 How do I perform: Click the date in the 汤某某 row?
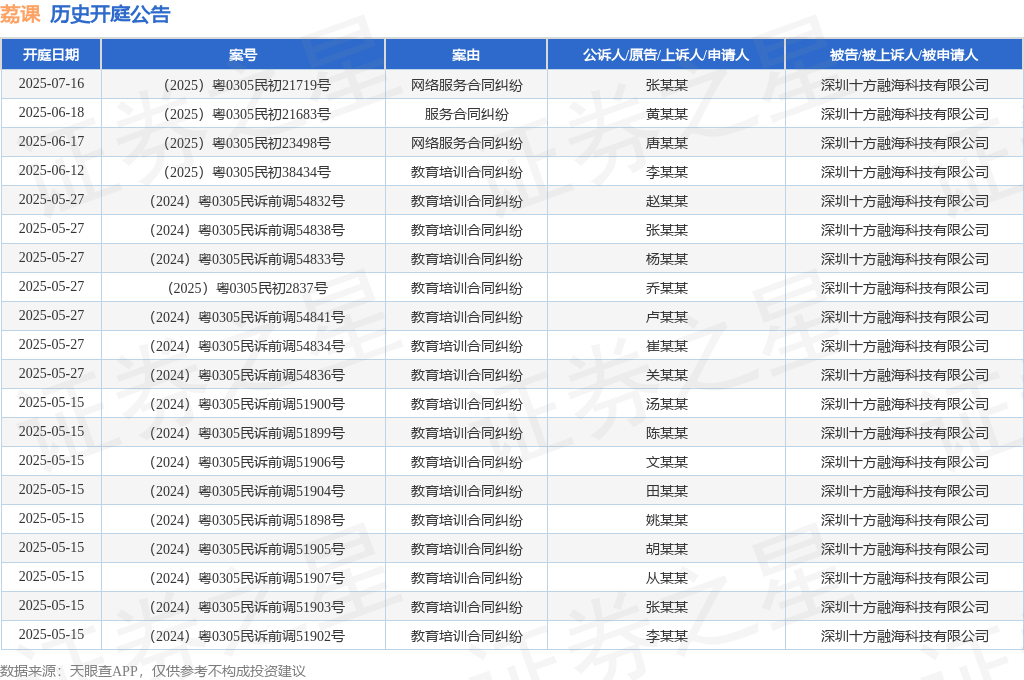point(51,402)
